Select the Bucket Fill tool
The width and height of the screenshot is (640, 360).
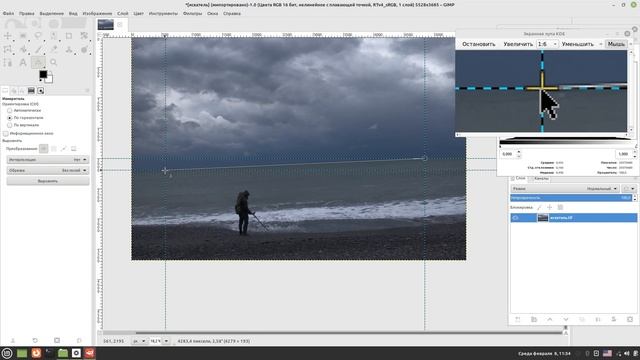(23, 49)
